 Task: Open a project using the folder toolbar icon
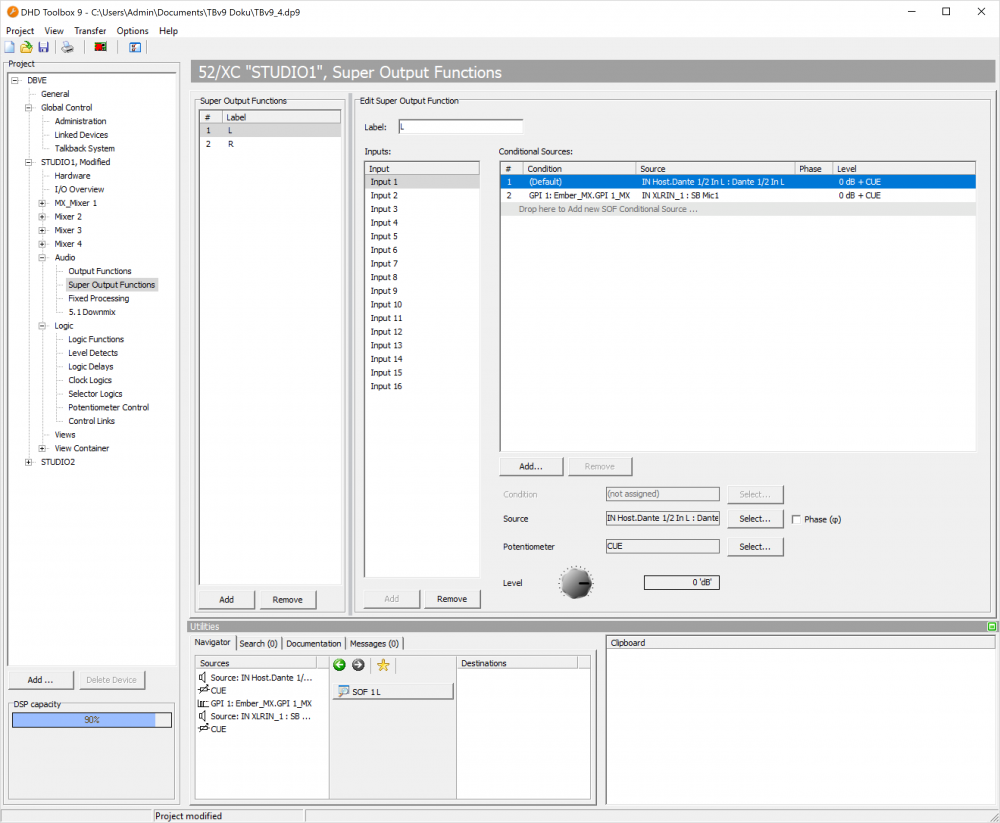(x=26, y=47)
